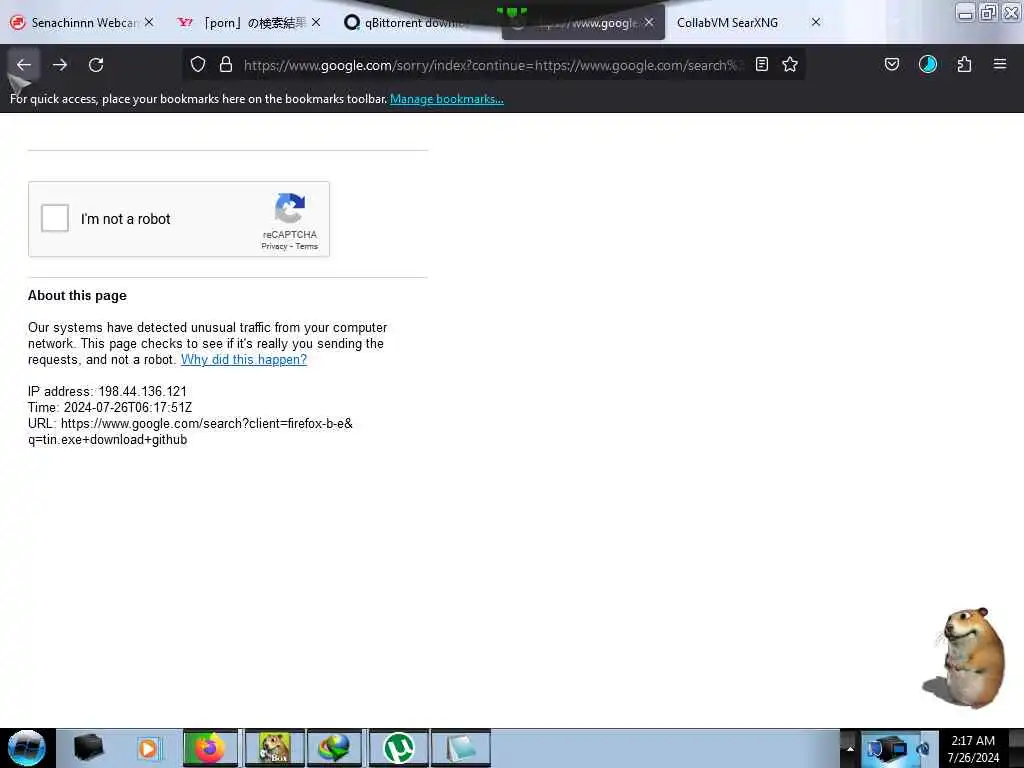The image size is (1024, 768).
Task: Open the Windows Start menu
Action: (x=27, y=748)
